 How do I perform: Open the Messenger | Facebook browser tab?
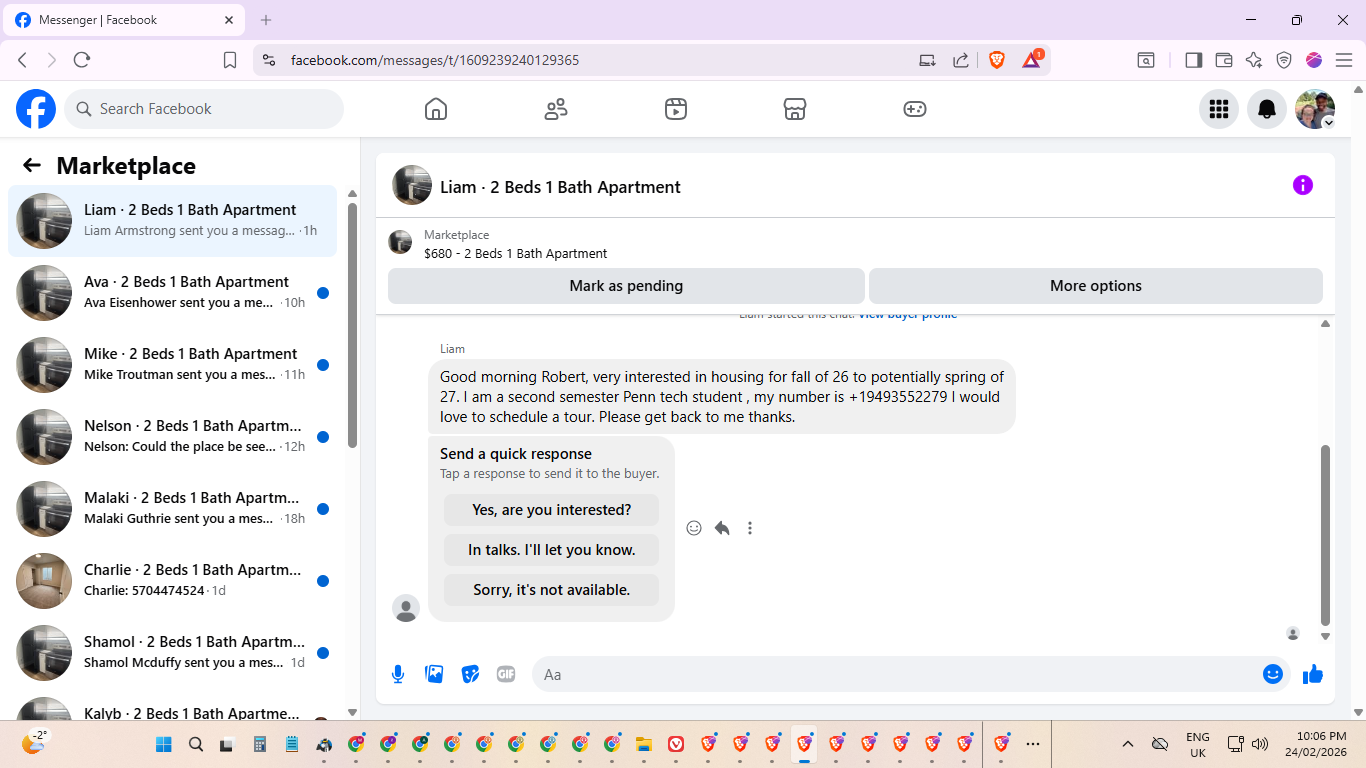(x=123, y=20)
